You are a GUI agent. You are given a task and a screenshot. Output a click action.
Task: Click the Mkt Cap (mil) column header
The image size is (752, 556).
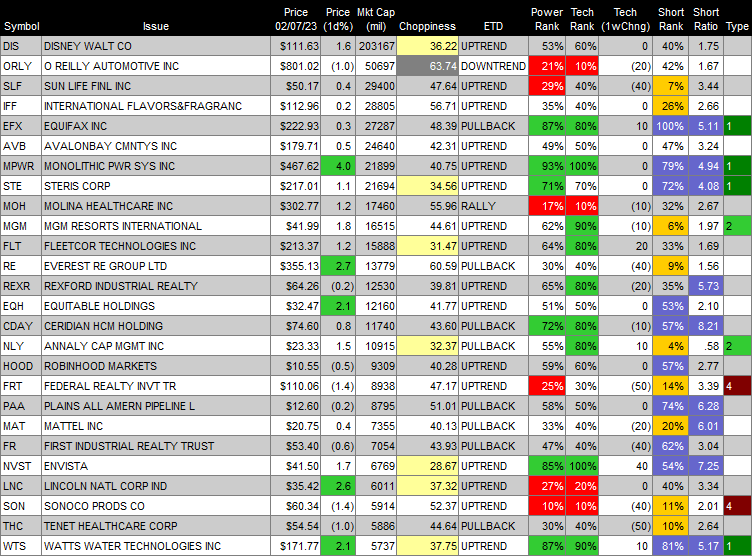point(376,19)
